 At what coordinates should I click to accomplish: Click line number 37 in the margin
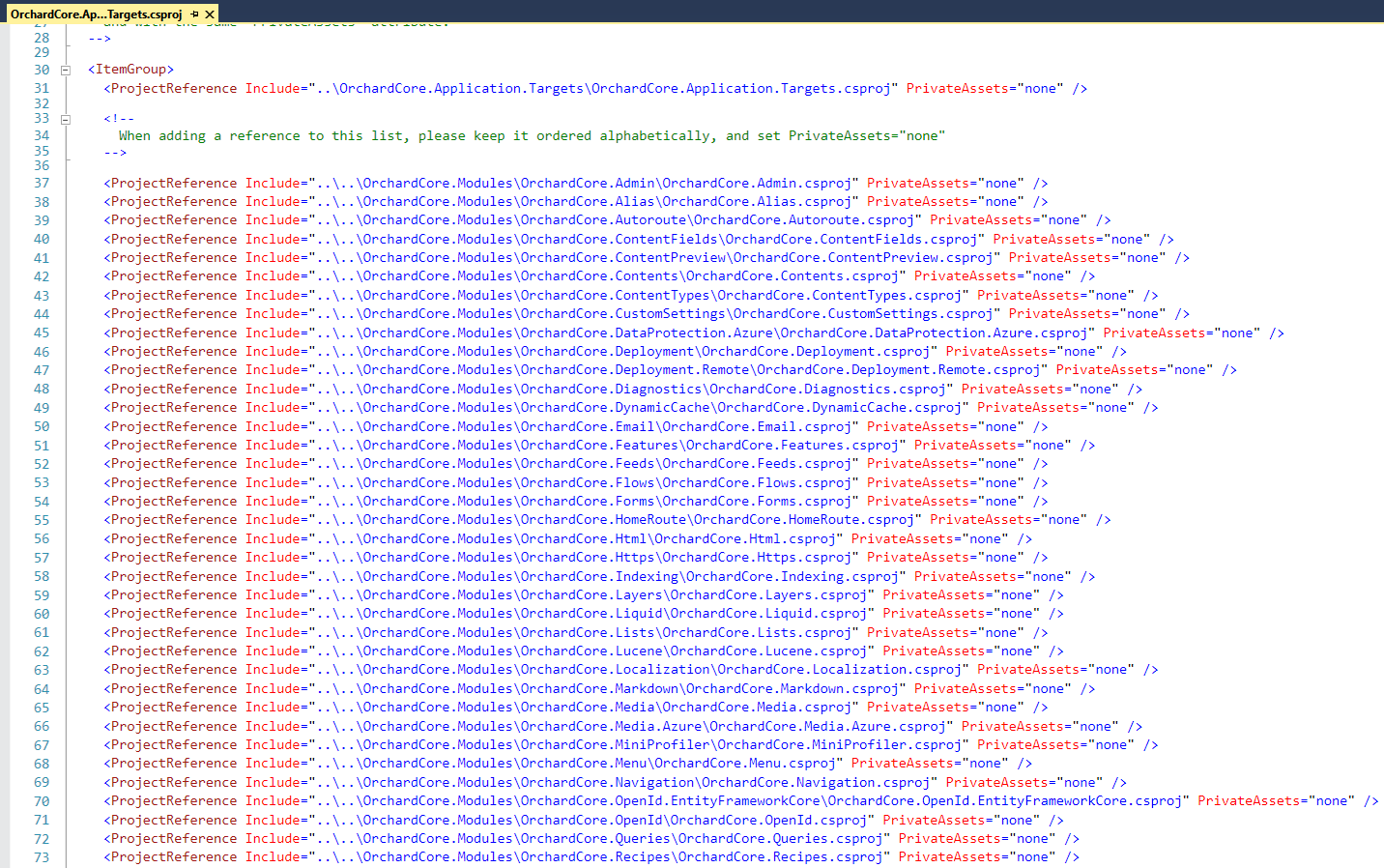coord(42,183)
